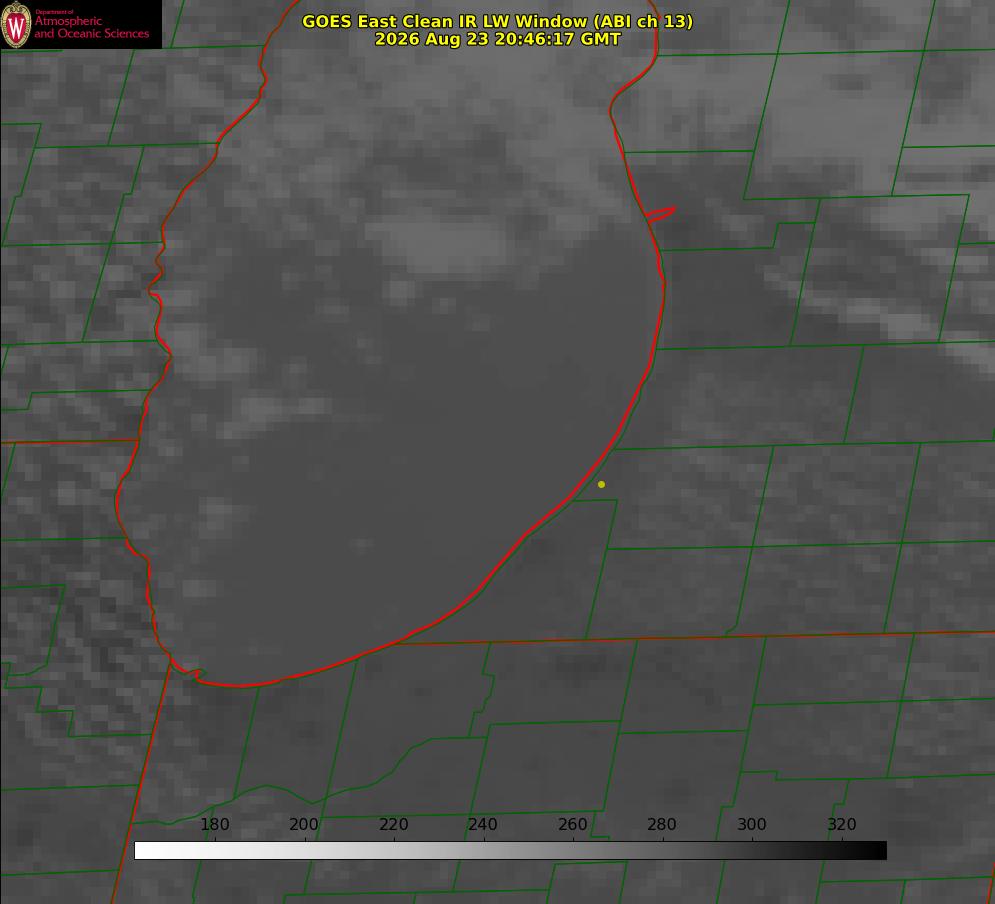Click the University of Wisconsin crest logo
Viewport: 995px width, 904px height.
coord(16,24)
